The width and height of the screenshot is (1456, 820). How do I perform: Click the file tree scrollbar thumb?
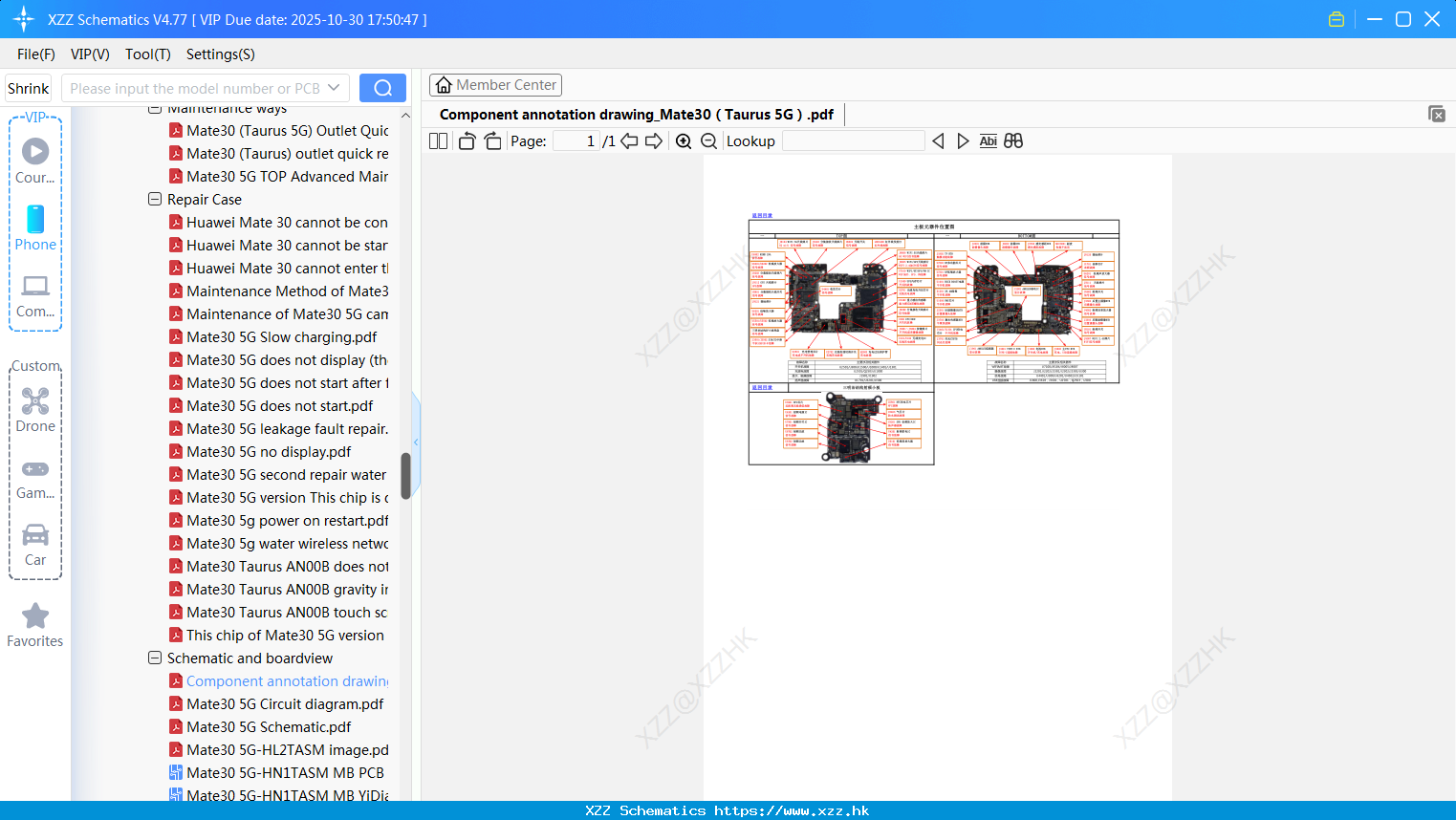[x=405, y=476]
